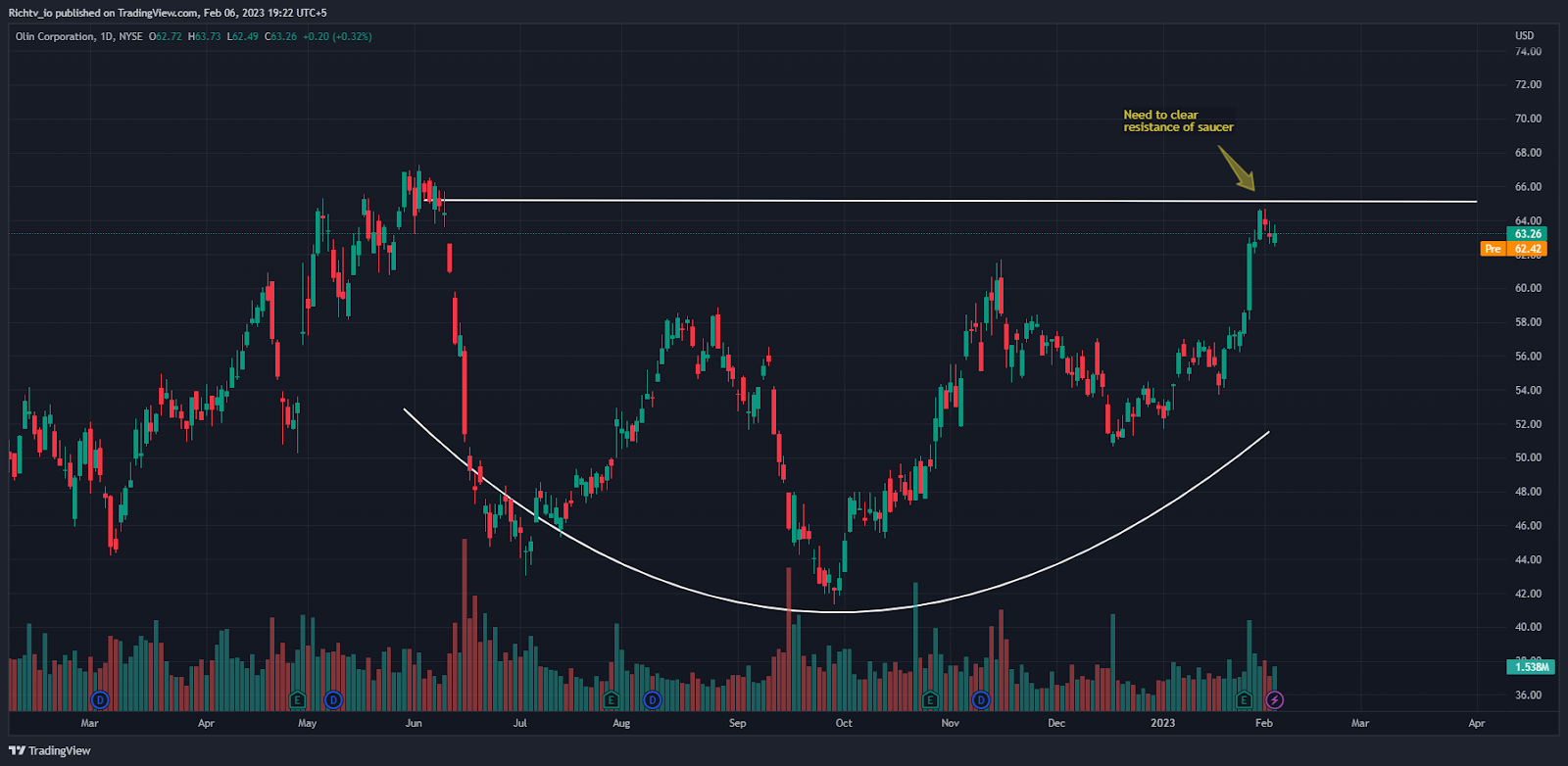Click the Aug label on time axis
This screenshot has width=1568, height=766.
[621, 723]
